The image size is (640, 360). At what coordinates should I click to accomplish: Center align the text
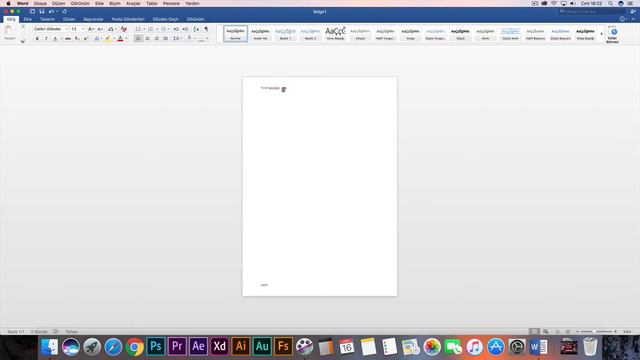[147, 38]
